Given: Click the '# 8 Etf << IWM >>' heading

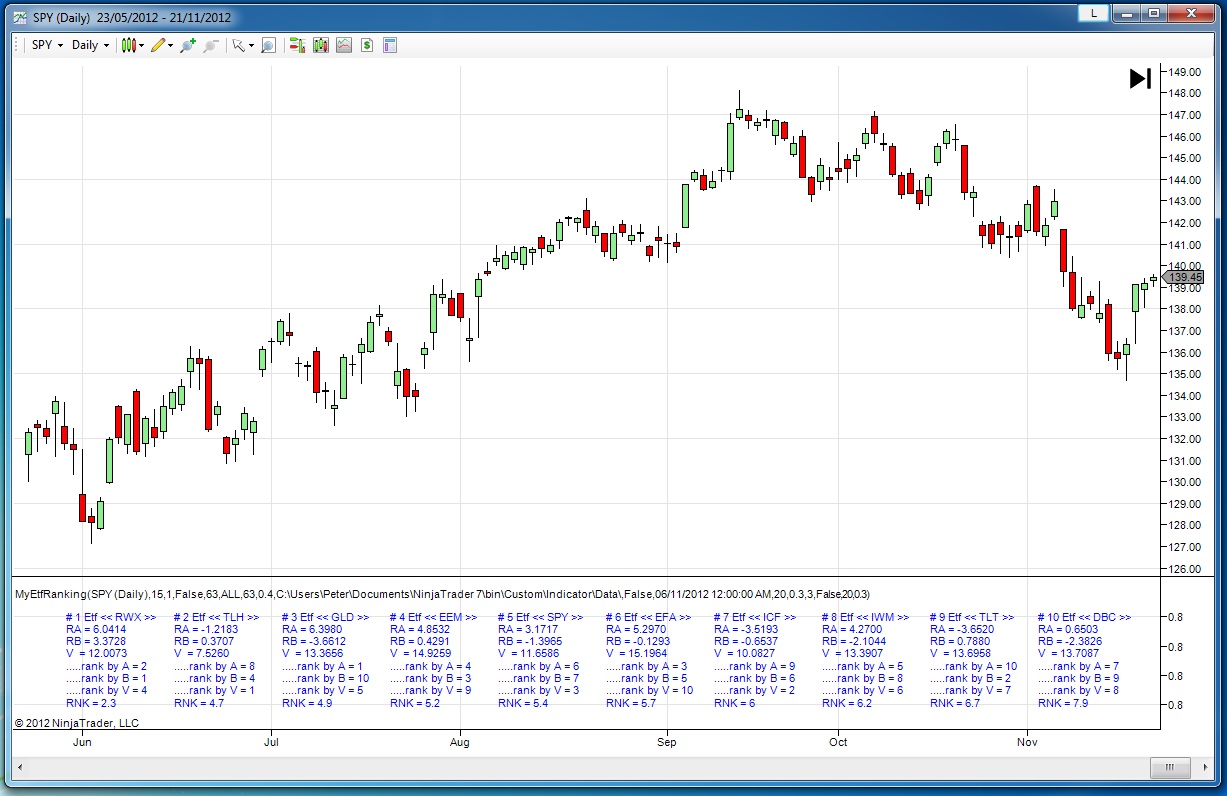Looking at the screenshot, I should 864,617.
